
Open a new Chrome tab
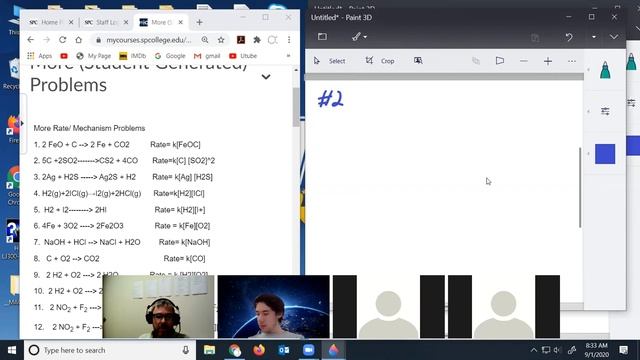click(199, 22)
